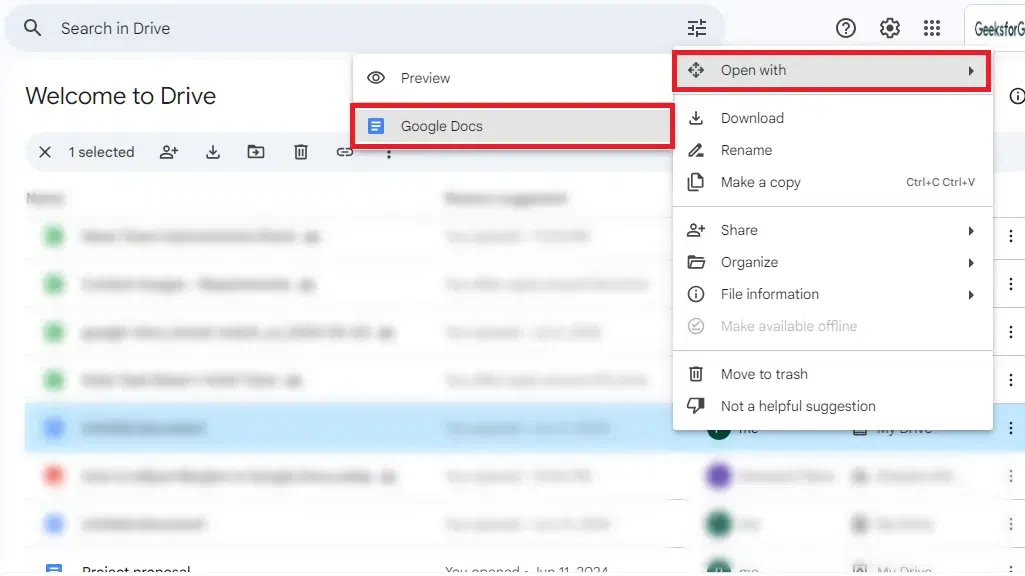The image size is (1025, 576).
Task: Open the toolbar more actions dots
Action: pos(388,154)
